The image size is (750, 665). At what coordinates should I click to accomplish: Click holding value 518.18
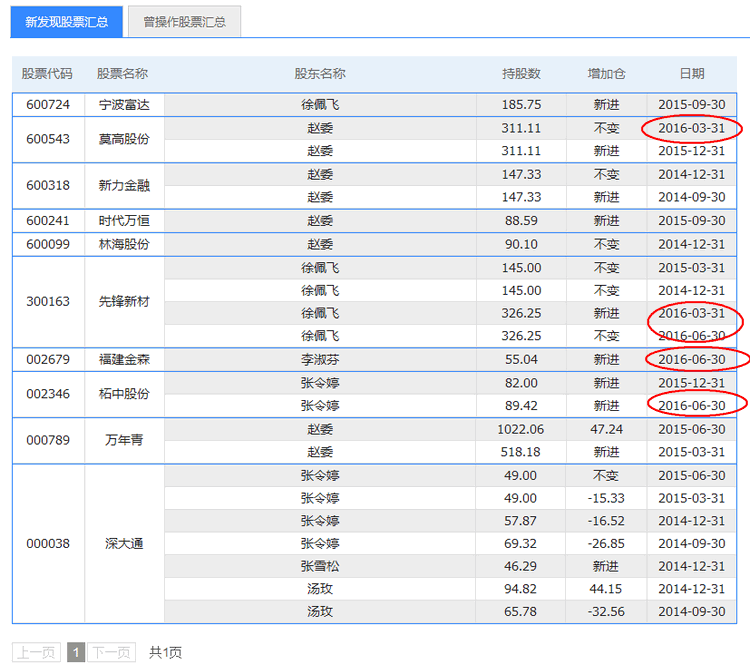[x=520, y=452]
